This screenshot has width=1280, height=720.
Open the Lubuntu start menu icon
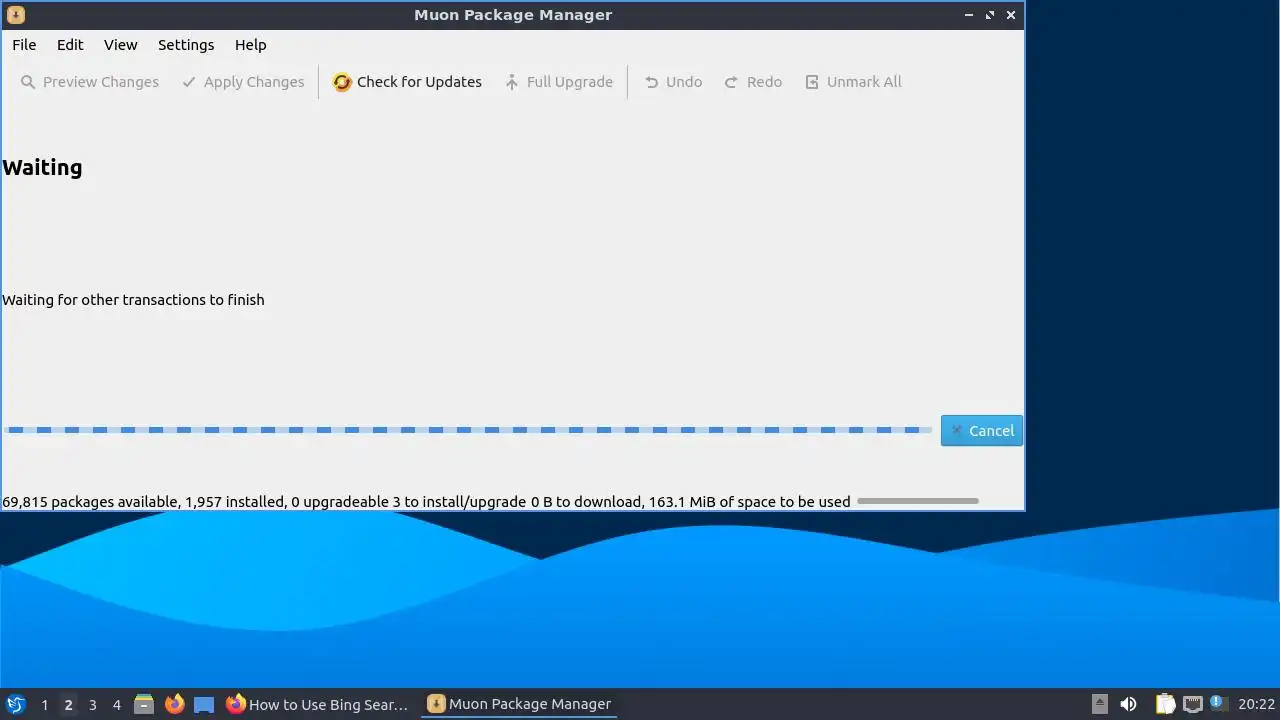click(15, 704)
